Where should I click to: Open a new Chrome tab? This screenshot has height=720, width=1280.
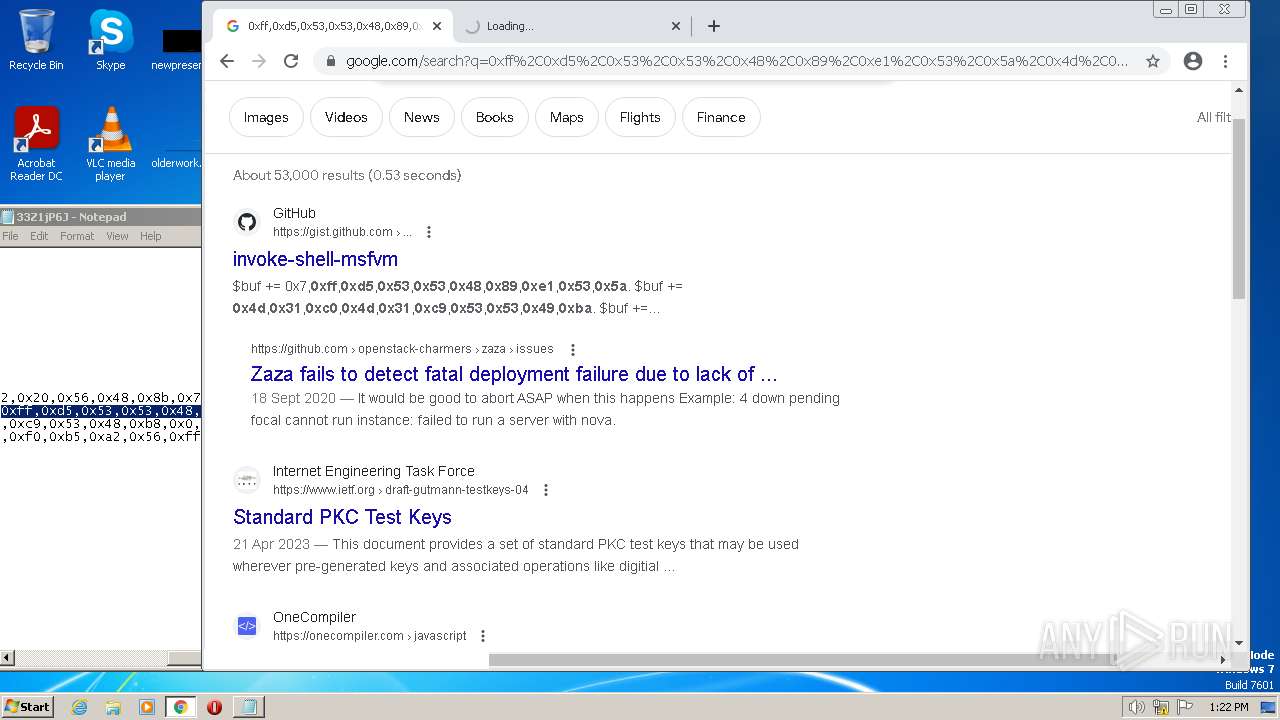tap(713, 26)
